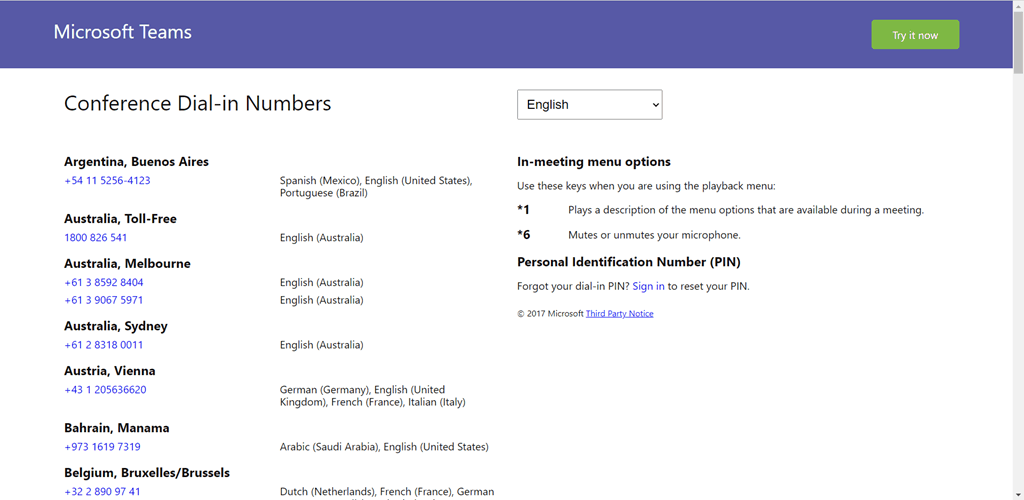The width and height of the screenshot is (1024, 500).
Task: Click Bahrain number +973 1619 7319
Action: pos(102,447)
